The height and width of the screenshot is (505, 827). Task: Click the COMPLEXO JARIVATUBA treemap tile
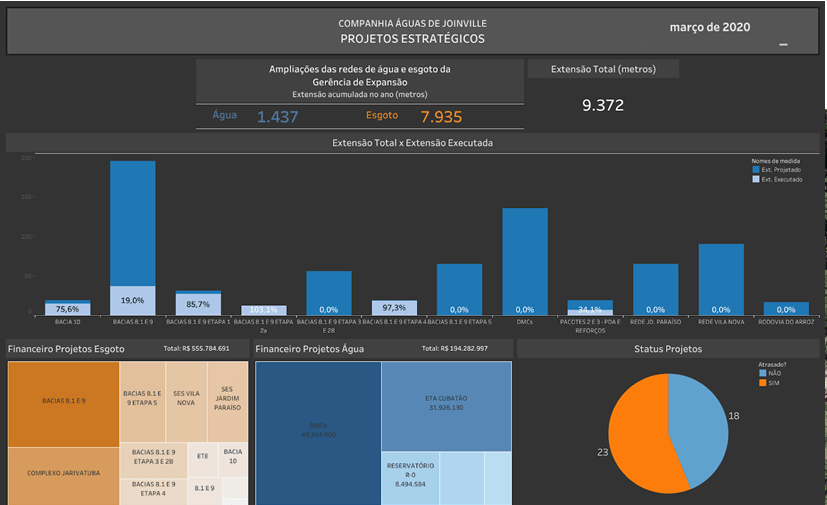pos(63,475)
